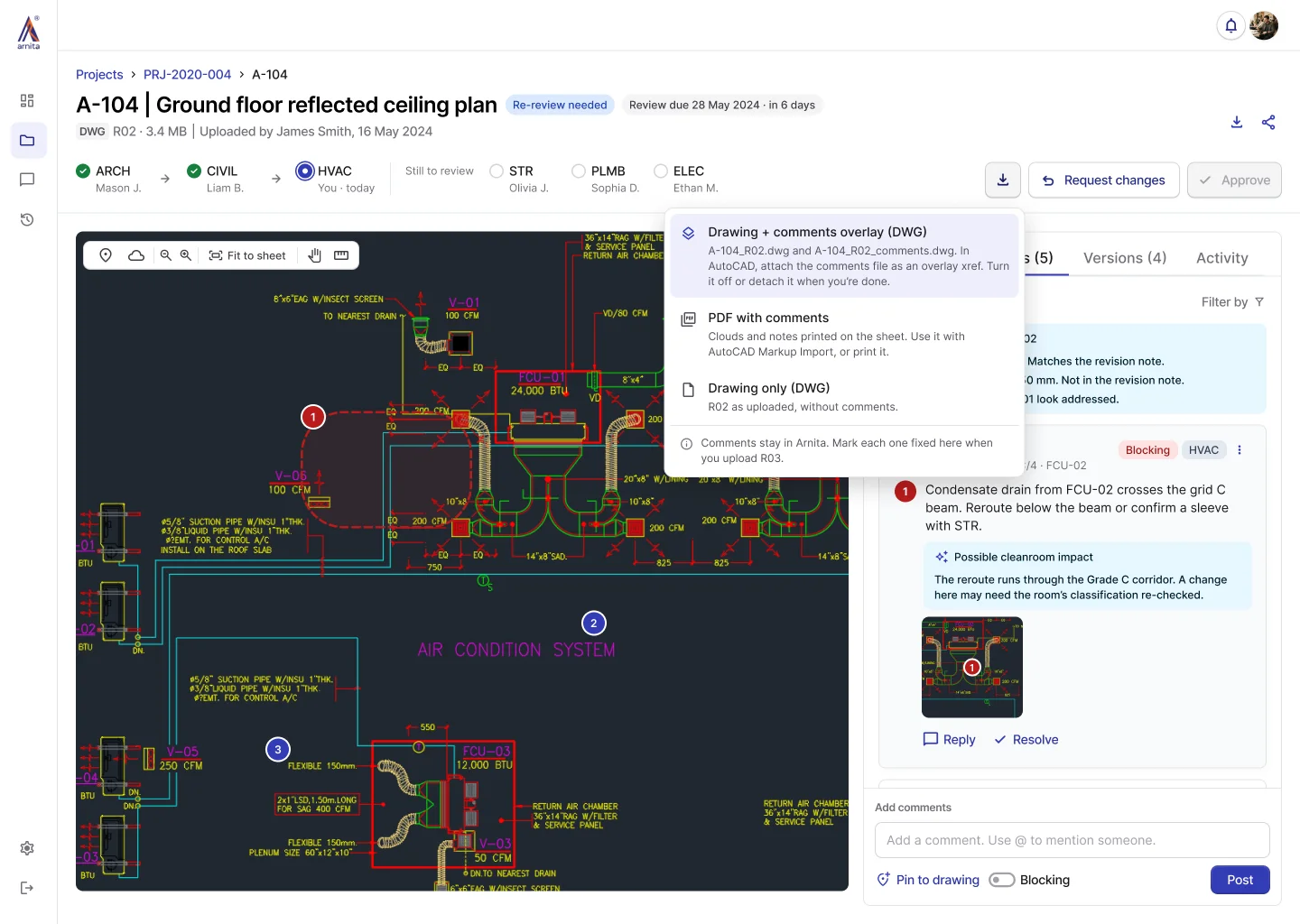Image resolution: width=1300 pixels, height=924 pixels.
Task: Click the logout icon in sidebar
Action: coord(27,888)
